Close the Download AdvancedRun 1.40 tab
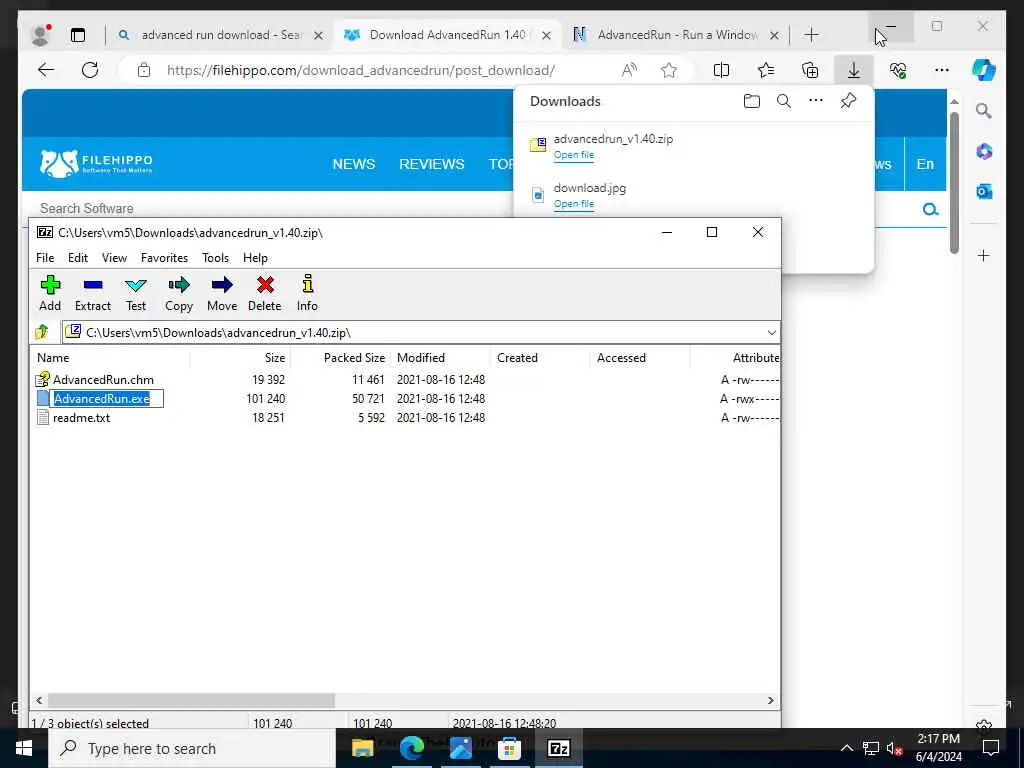The height and width of the screenshot is (768, 1024). click(547, 35)
